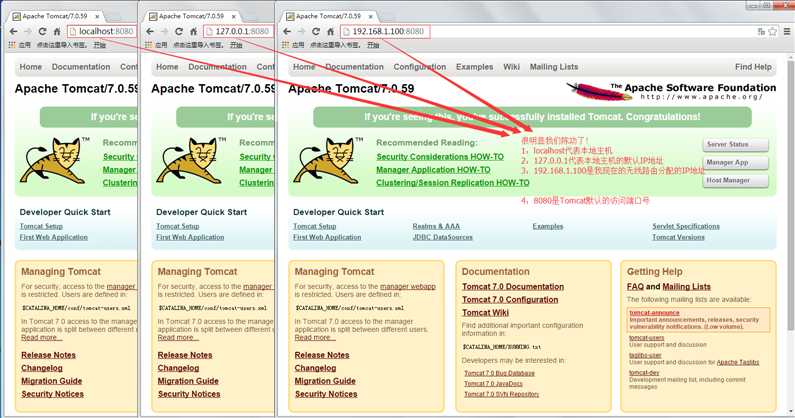Open Home menu in 127.0.0.1 window
The image size is (795, 418).
tap(167, 67)
